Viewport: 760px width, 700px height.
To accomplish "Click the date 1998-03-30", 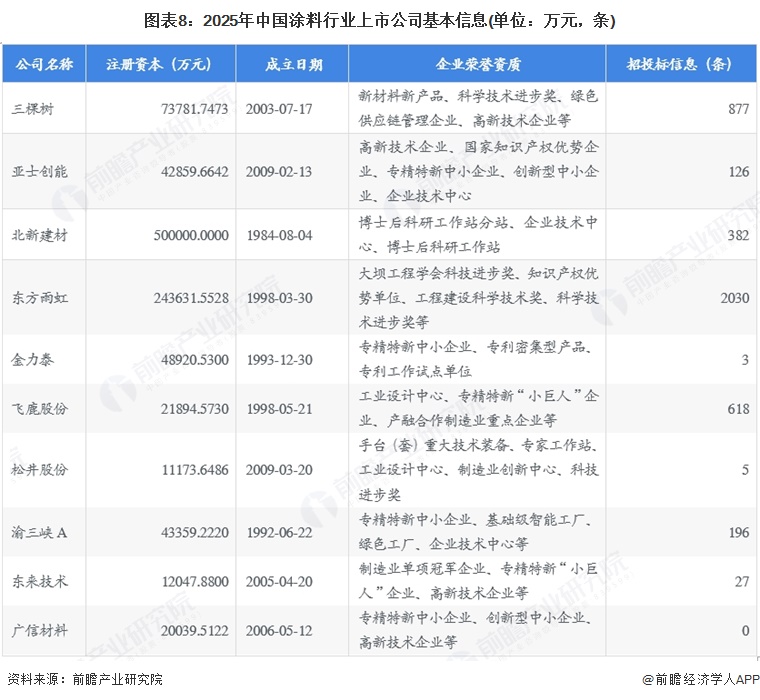I will pyautogui.click(x=280, y=298).
